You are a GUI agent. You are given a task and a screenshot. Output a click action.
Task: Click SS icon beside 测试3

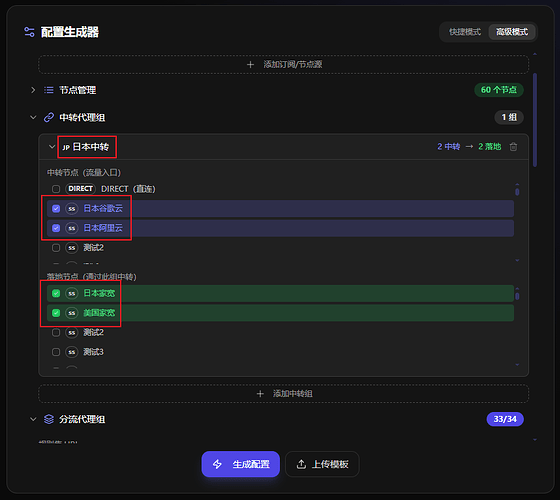pos(72,352)
